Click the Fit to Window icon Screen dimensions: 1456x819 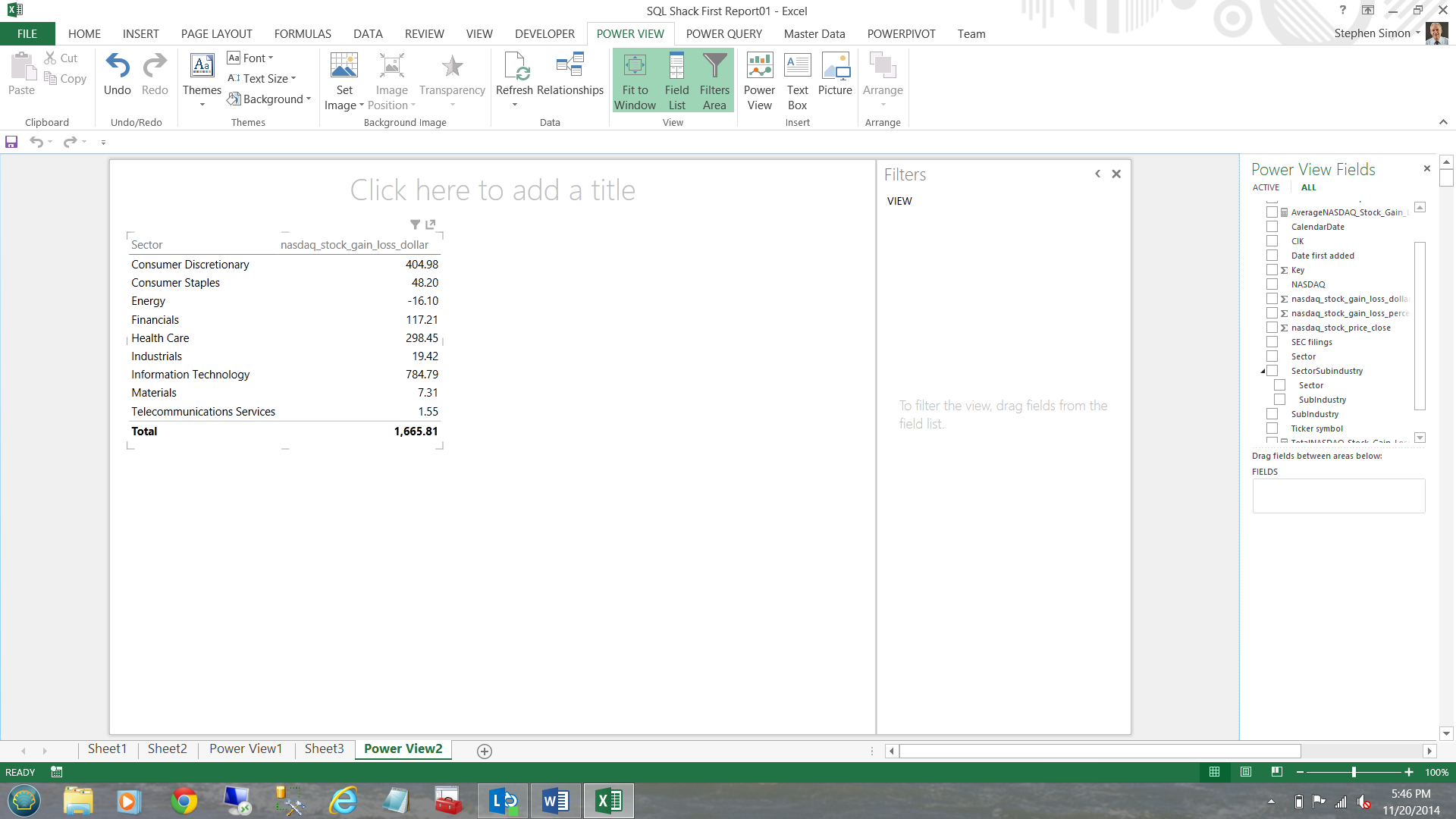pos(635,80)
